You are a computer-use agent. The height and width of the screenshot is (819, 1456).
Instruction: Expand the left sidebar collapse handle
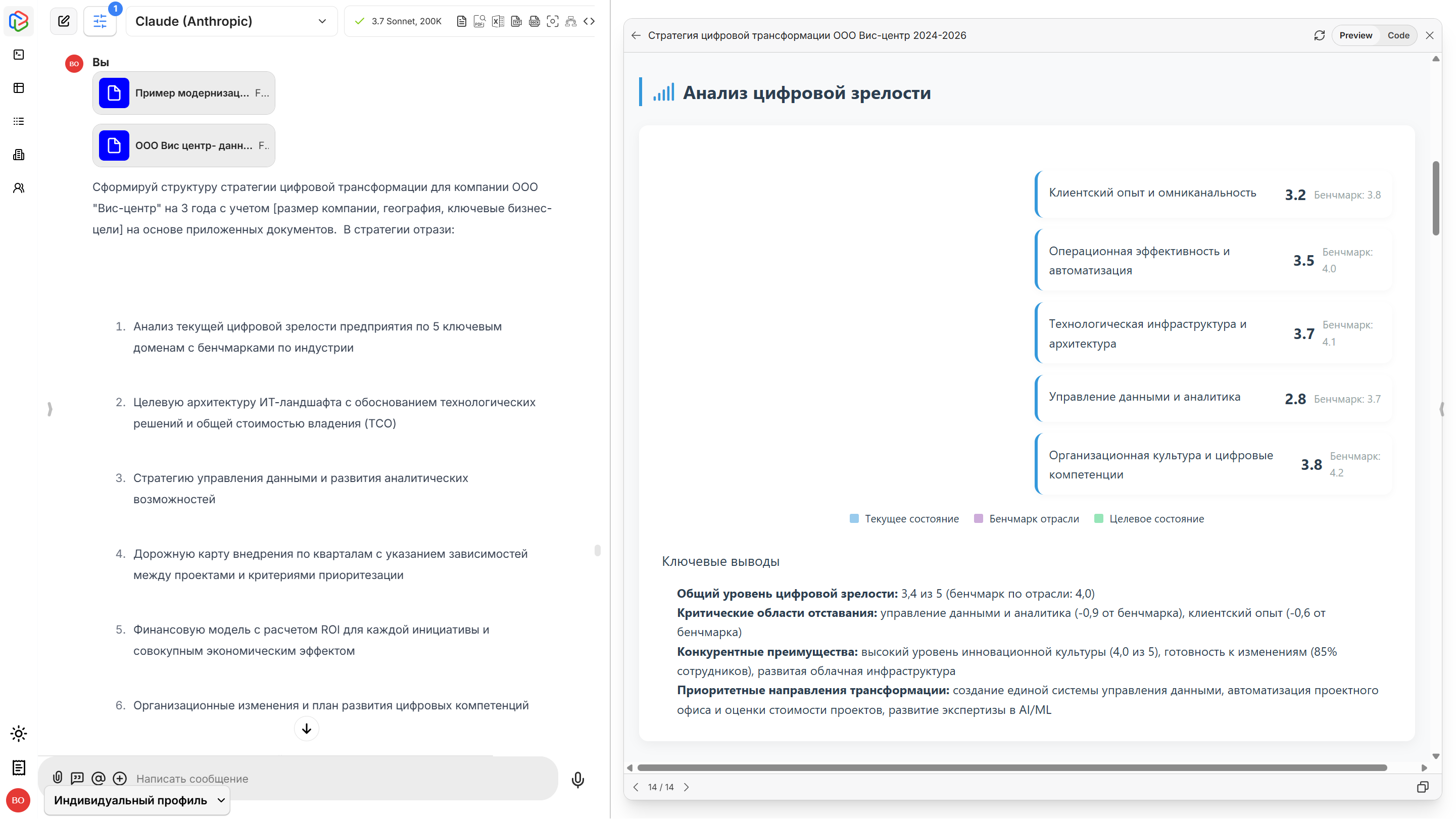(50, 409)
